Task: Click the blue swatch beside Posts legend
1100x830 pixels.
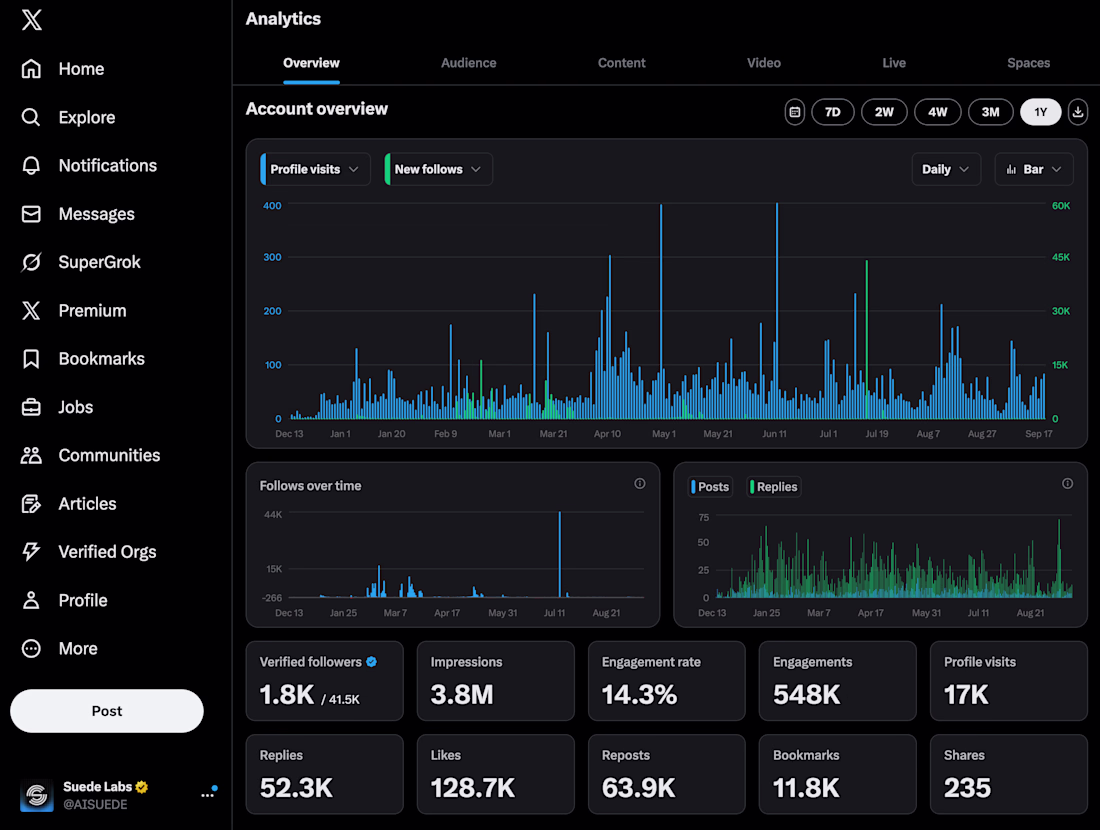Action: click(693, 487)
